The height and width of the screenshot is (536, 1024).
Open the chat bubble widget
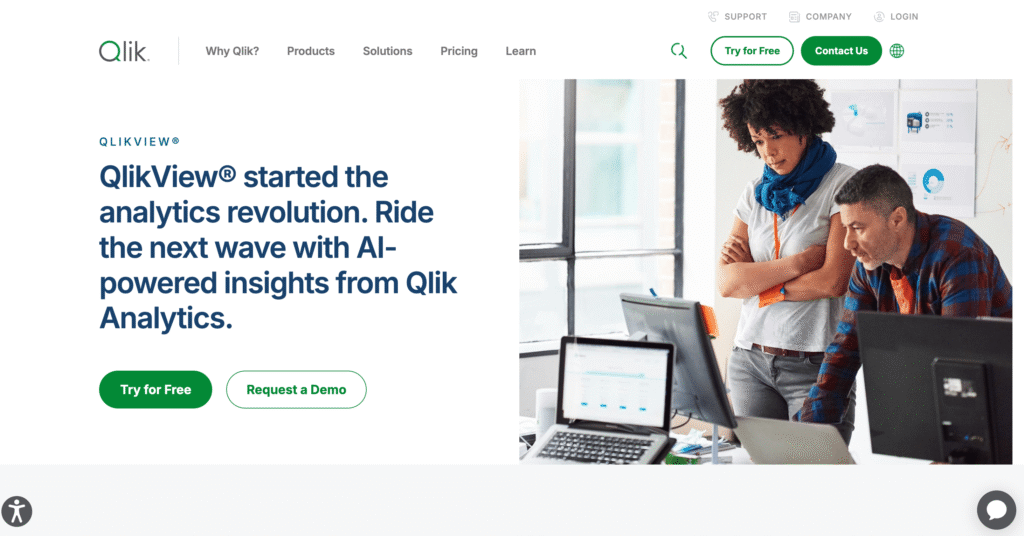(x=996, y=509)
